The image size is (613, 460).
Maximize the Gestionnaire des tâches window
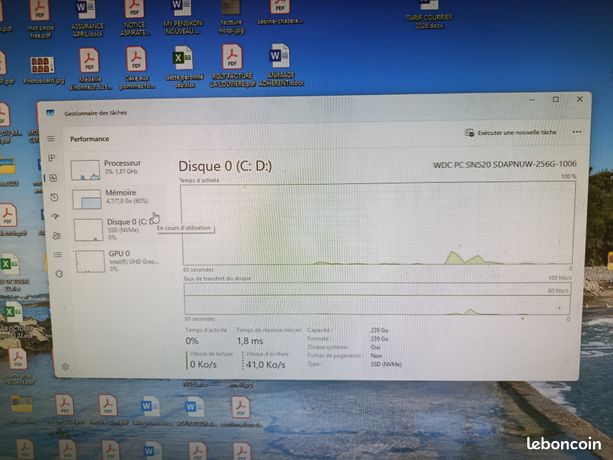(556, 100)
